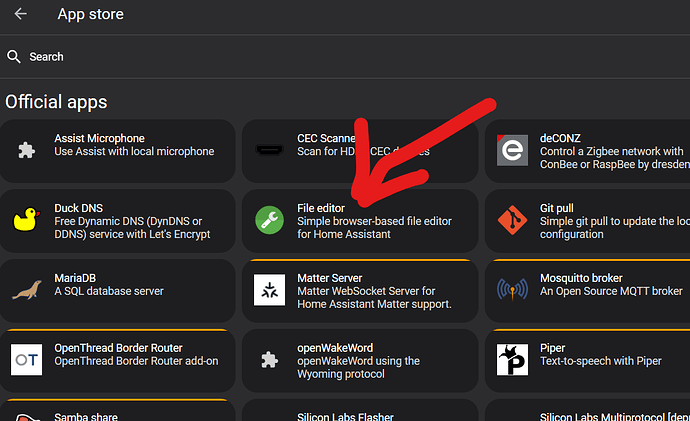The width and height of the screenshot is (690, 421).
Task: Open the openWakeWord app title
Action: (335, 348)
